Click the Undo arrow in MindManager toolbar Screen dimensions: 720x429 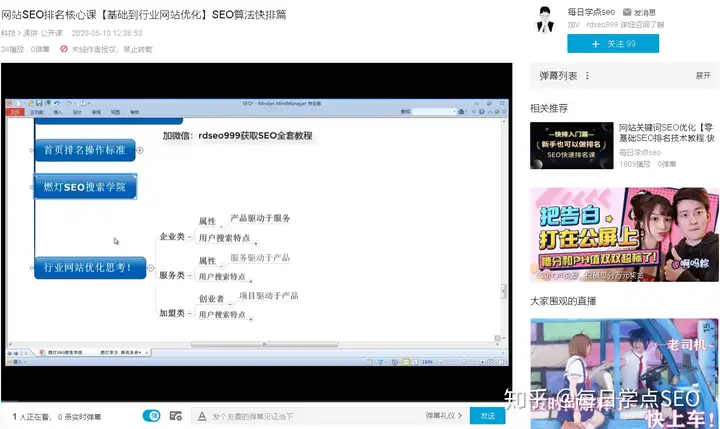56,103
